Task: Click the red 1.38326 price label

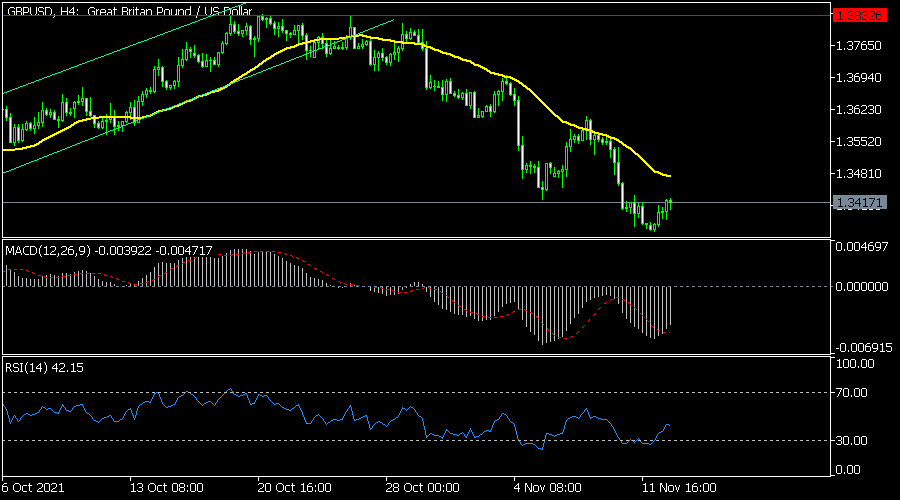Action: [x=859, y=15]
